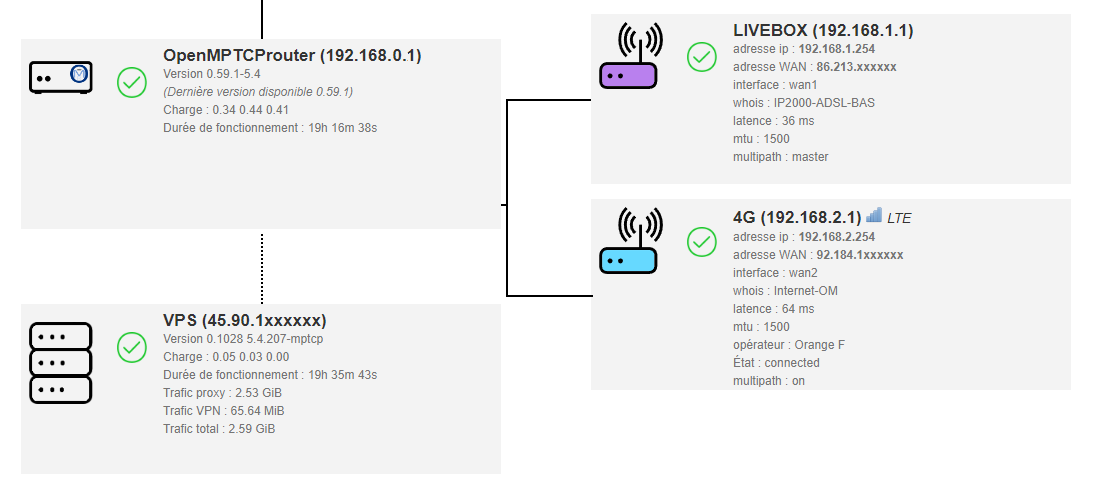Click the OpenMPTCProuter router device icon
The width and height of the screenshot is (1095, 493).
61,78
